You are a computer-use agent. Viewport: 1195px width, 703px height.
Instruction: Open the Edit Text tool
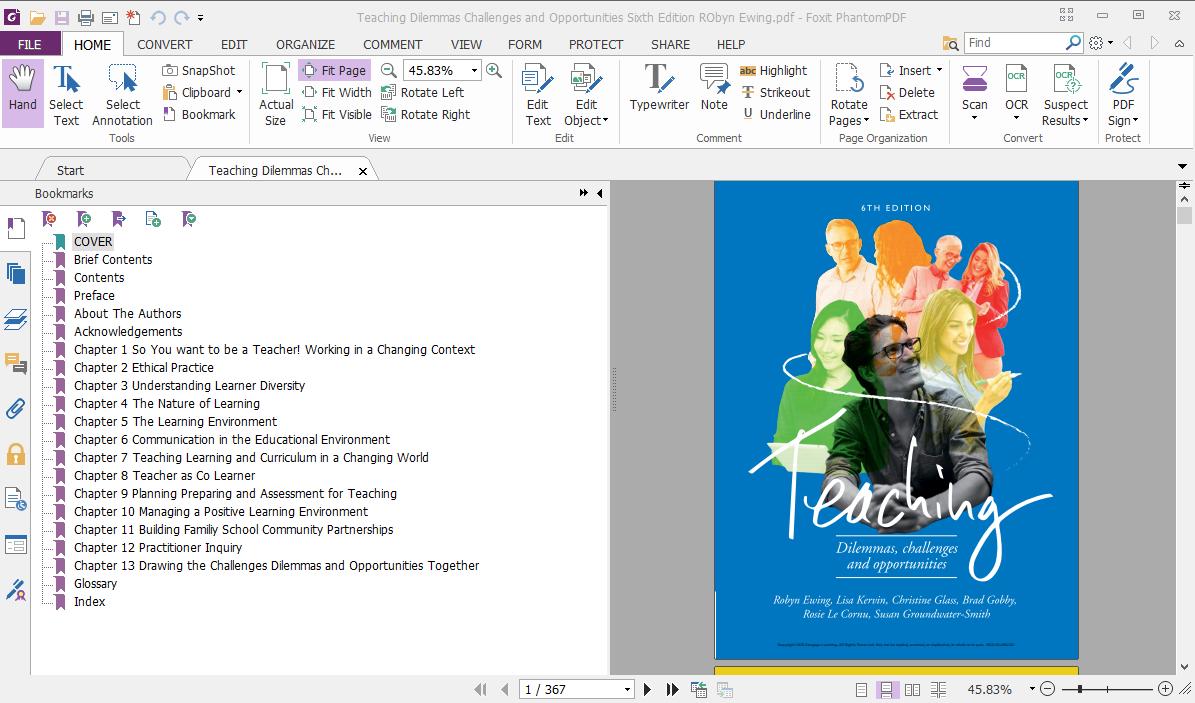point(538,95)
